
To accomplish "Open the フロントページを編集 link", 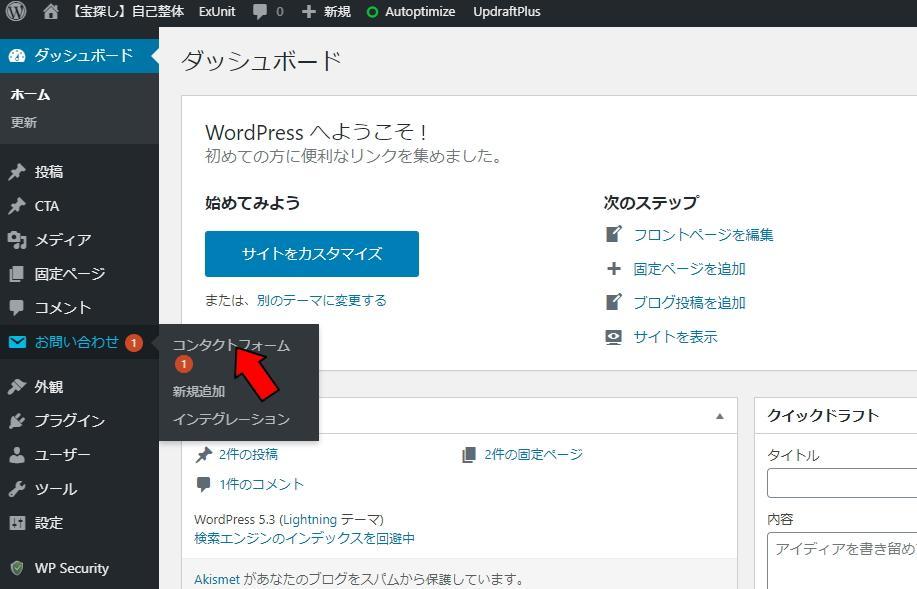I will (x=704, y=235).
